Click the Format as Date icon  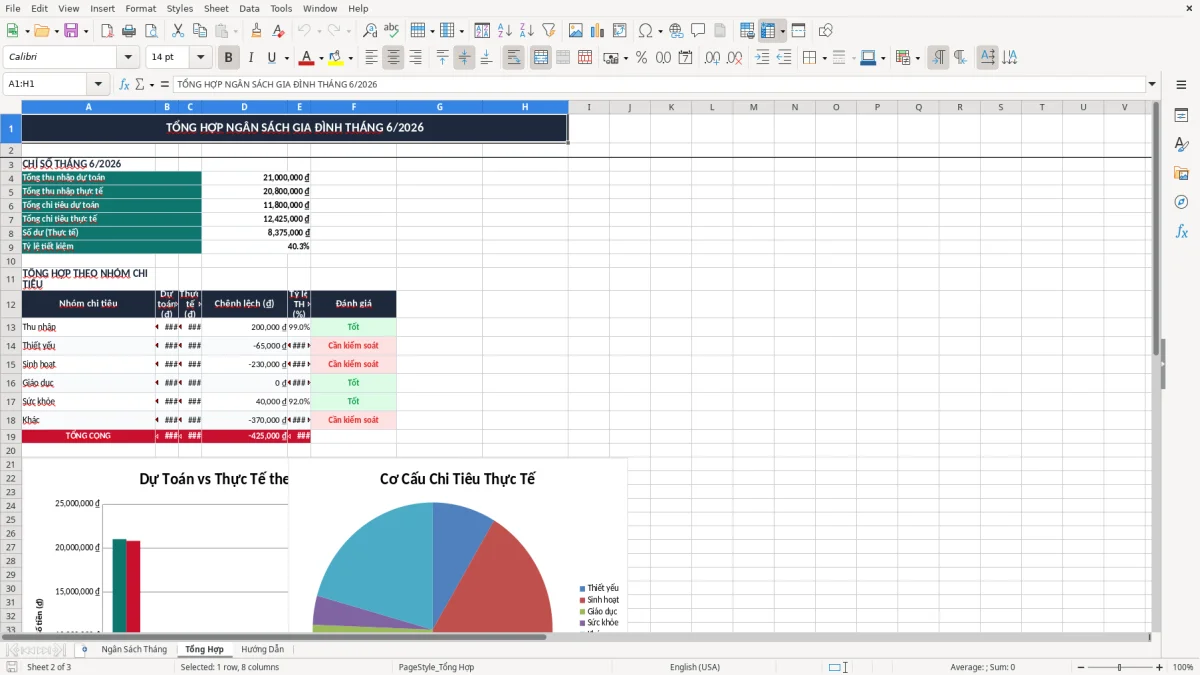click(685, 58)
